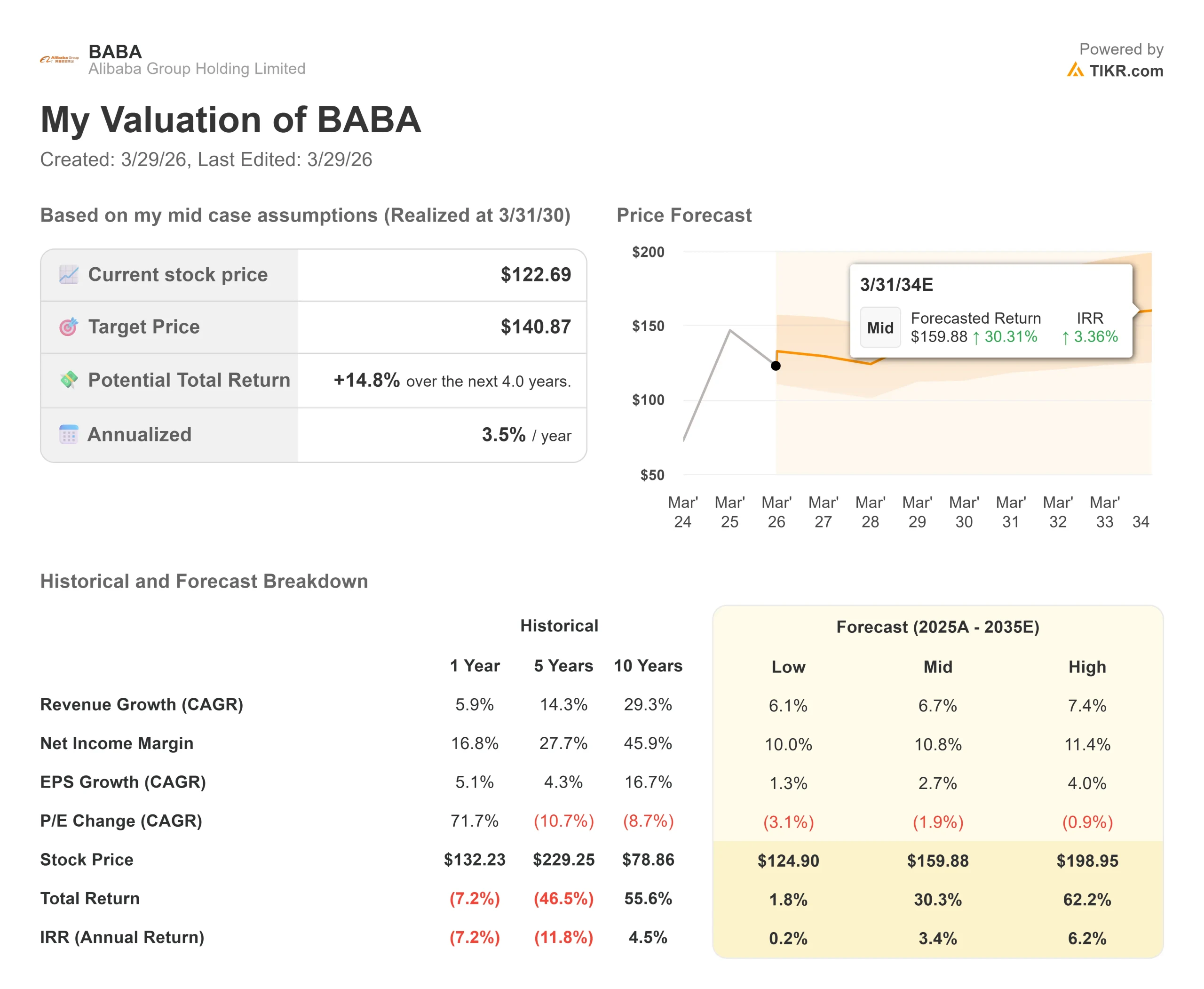Click the Alibaba Group logo icon

59,59
